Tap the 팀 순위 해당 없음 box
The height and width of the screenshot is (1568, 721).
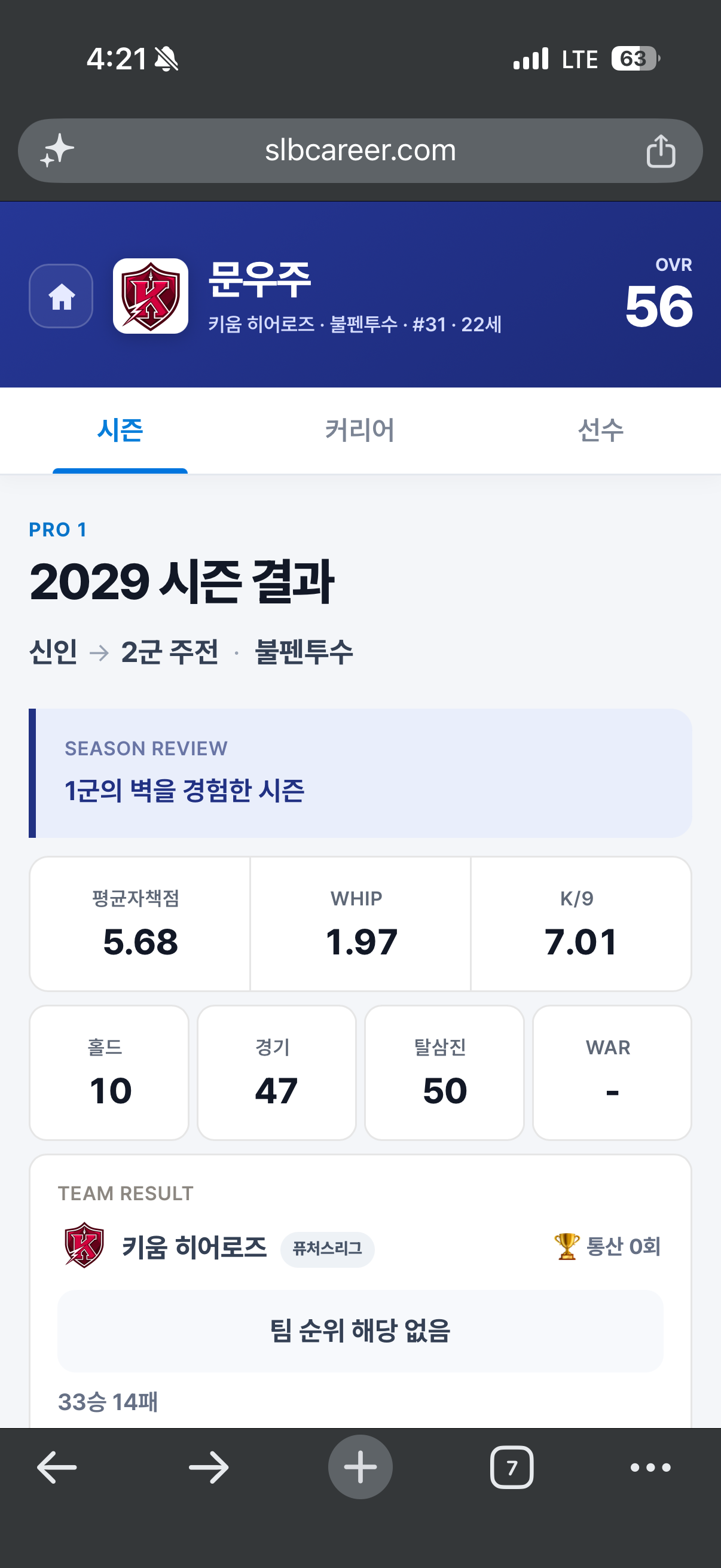point(360,1331)
